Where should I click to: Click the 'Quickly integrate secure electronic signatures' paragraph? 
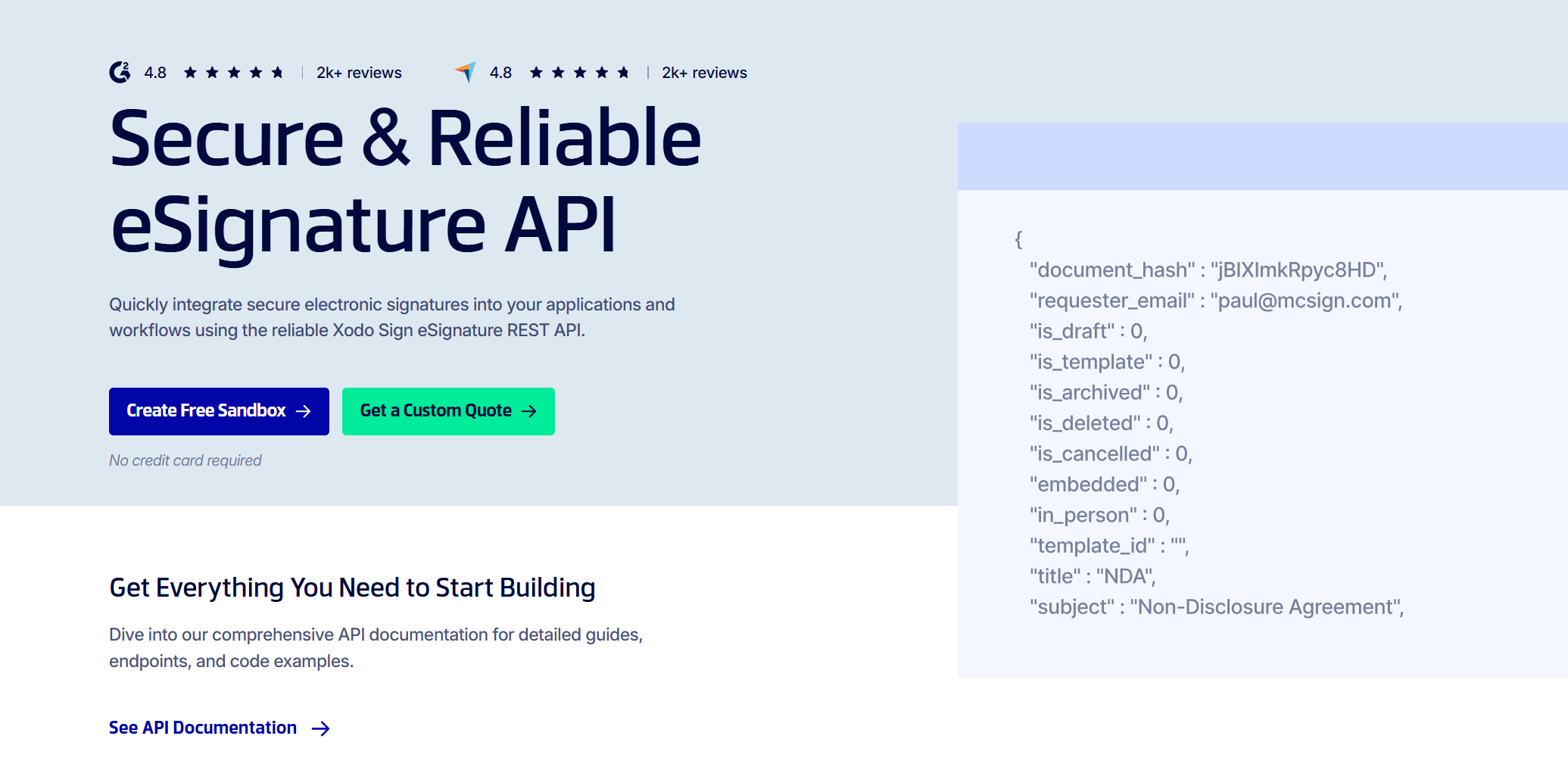pos(392,317)
